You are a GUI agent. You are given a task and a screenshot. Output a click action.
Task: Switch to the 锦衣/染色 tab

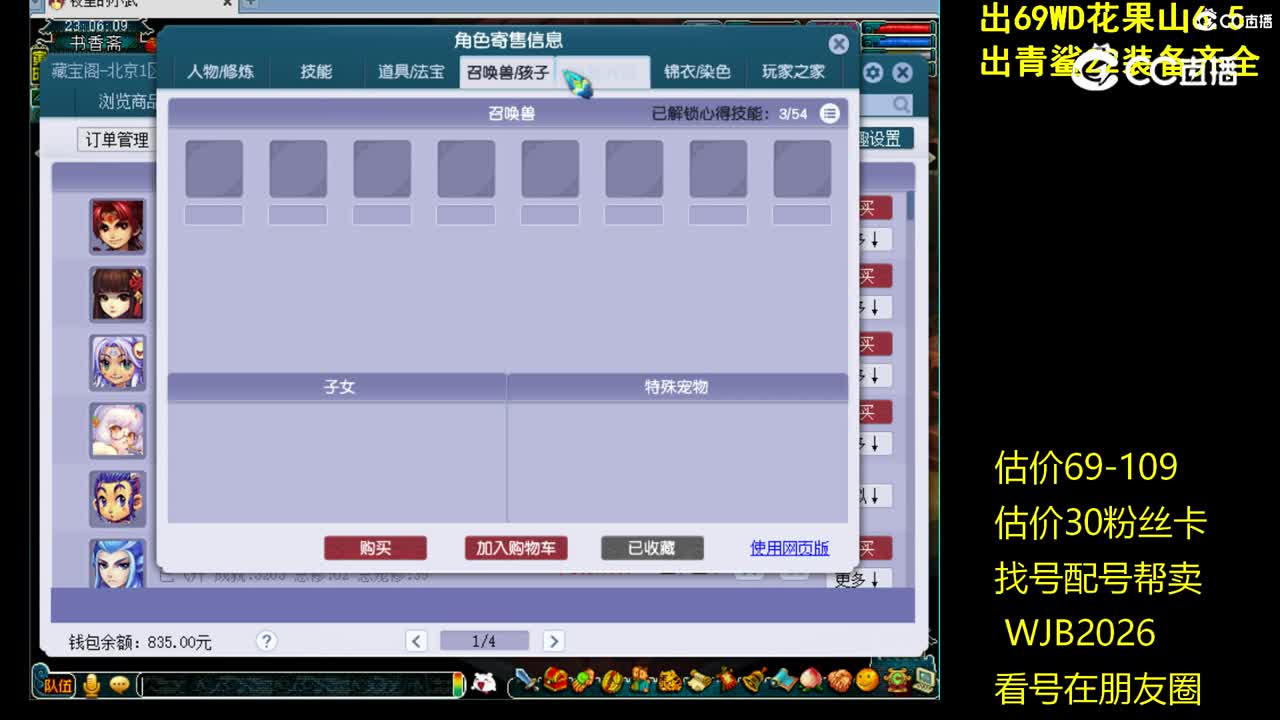pyautogui.click(x=697, y=72)
